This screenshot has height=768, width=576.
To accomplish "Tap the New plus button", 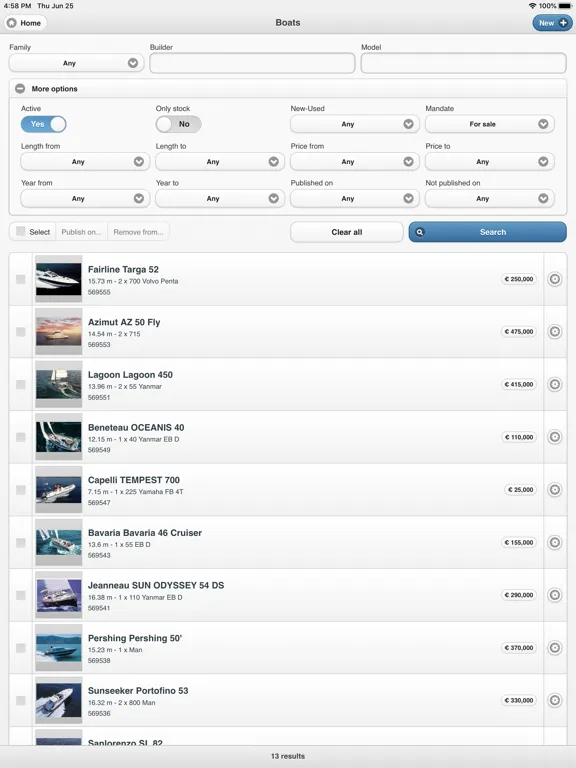I will pyautogui.click(x=552, y=23).
